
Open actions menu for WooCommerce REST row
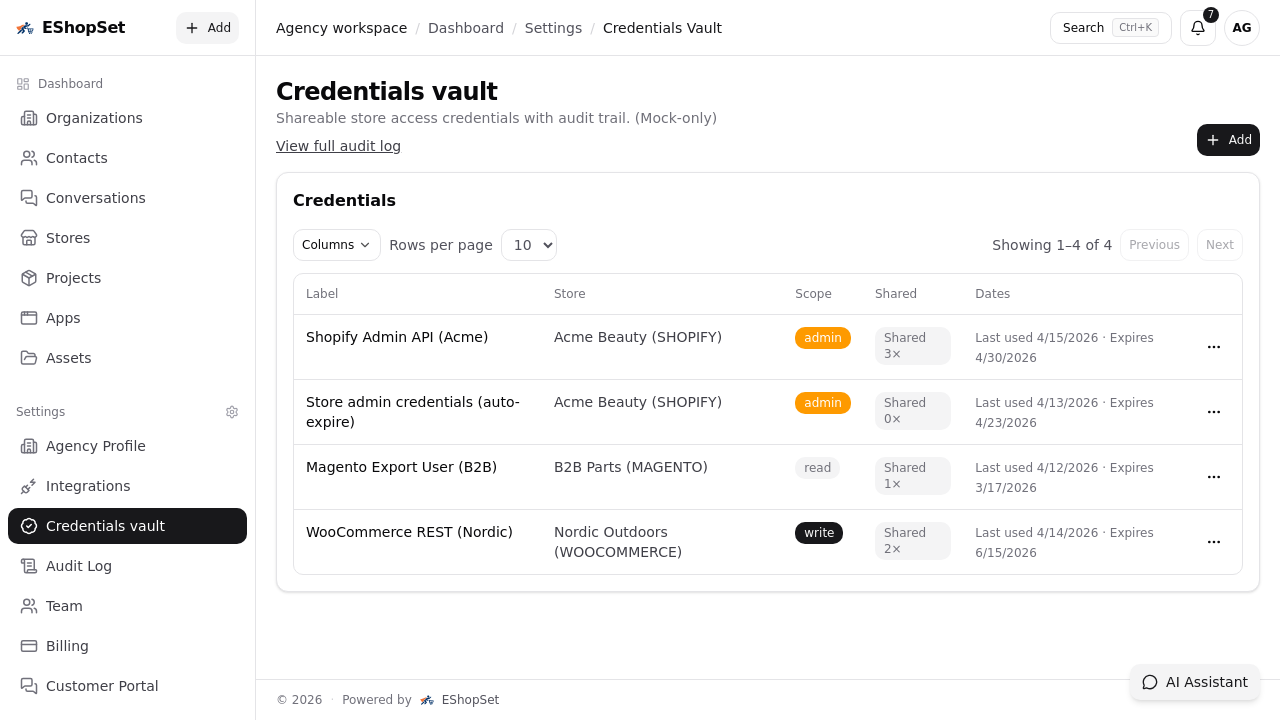coord(1213,542)
